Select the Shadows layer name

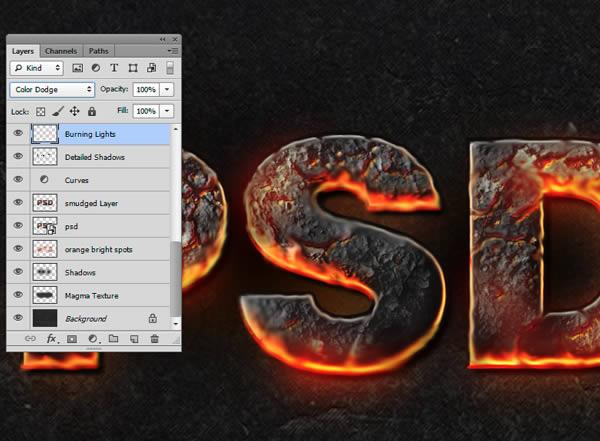80,273
